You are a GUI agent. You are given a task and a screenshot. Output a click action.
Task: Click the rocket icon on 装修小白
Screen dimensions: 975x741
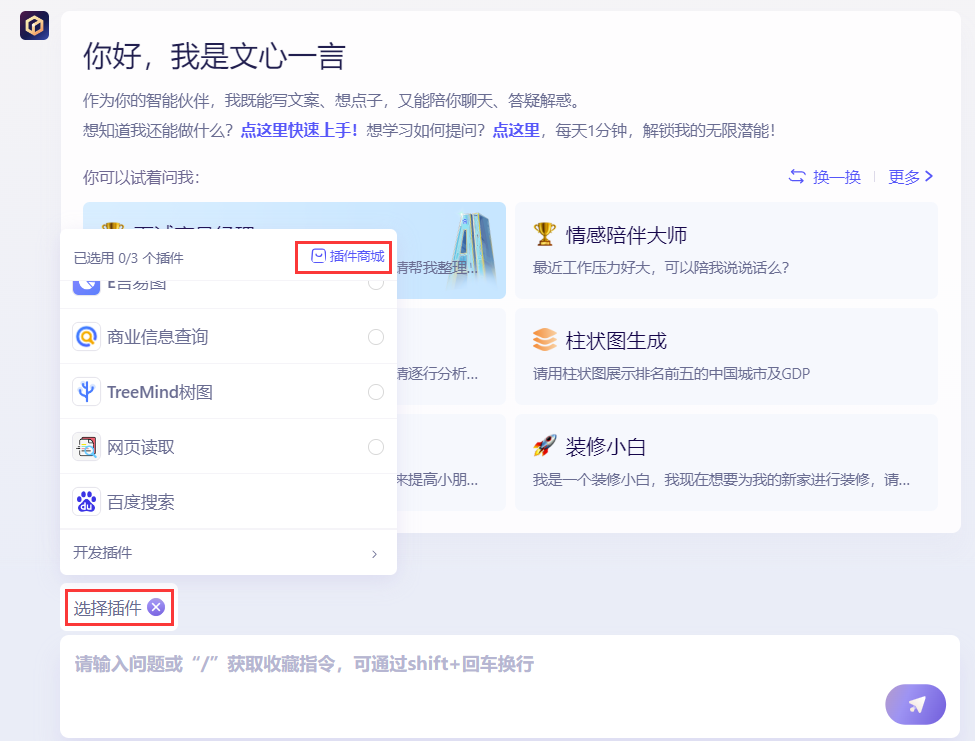point(545,446)
